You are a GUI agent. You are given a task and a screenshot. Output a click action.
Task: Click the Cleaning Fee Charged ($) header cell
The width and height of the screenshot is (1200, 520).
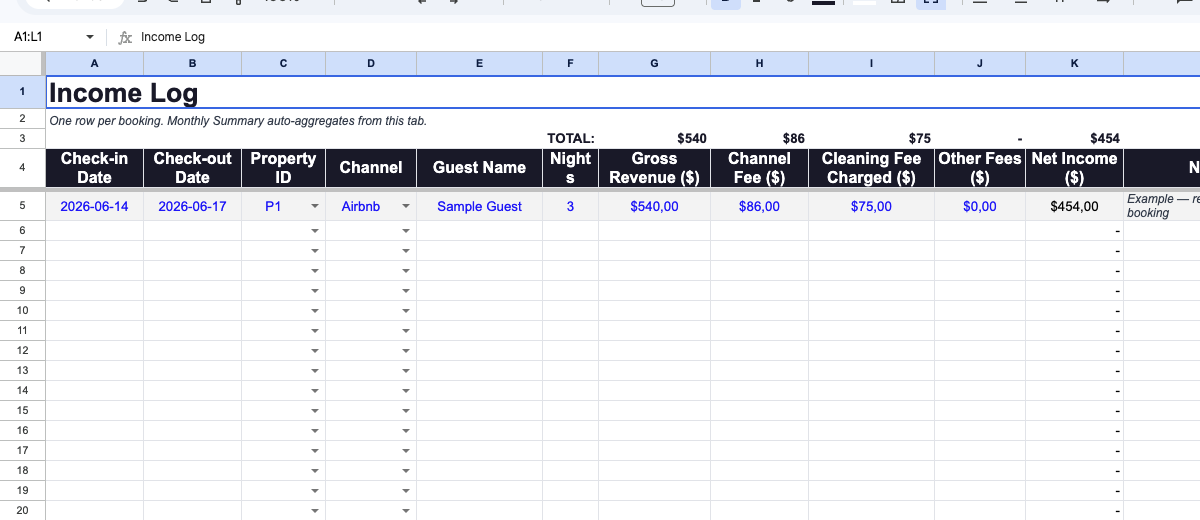coord(871,168)
